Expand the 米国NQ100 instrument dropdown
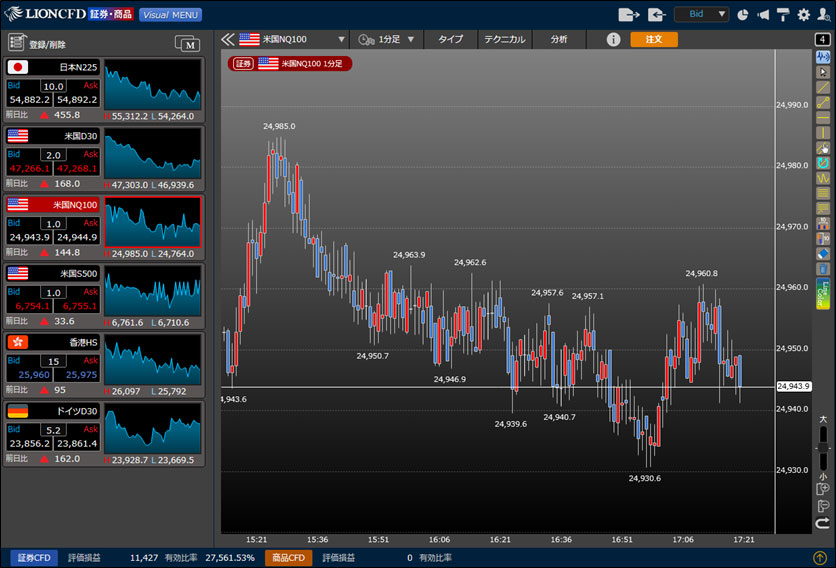The height and width of the screenshot is (568, 836). pyautogui.click(x=341, y=40)
